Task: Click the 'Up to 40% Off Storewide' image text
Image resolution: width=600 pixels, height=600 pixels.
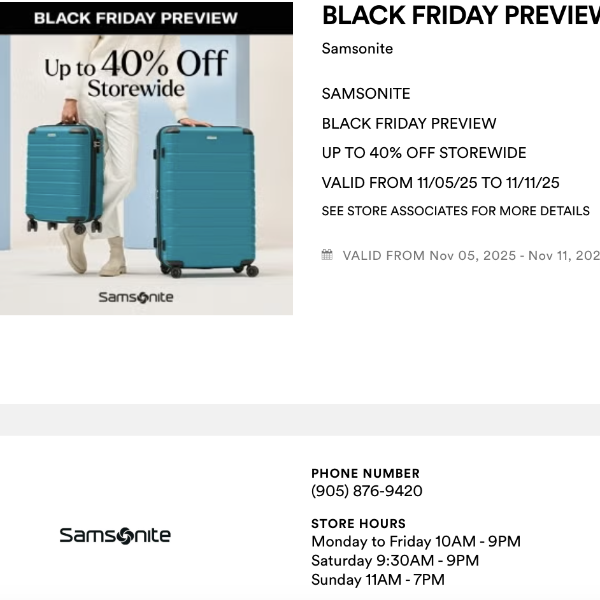Action: (136, 74)
